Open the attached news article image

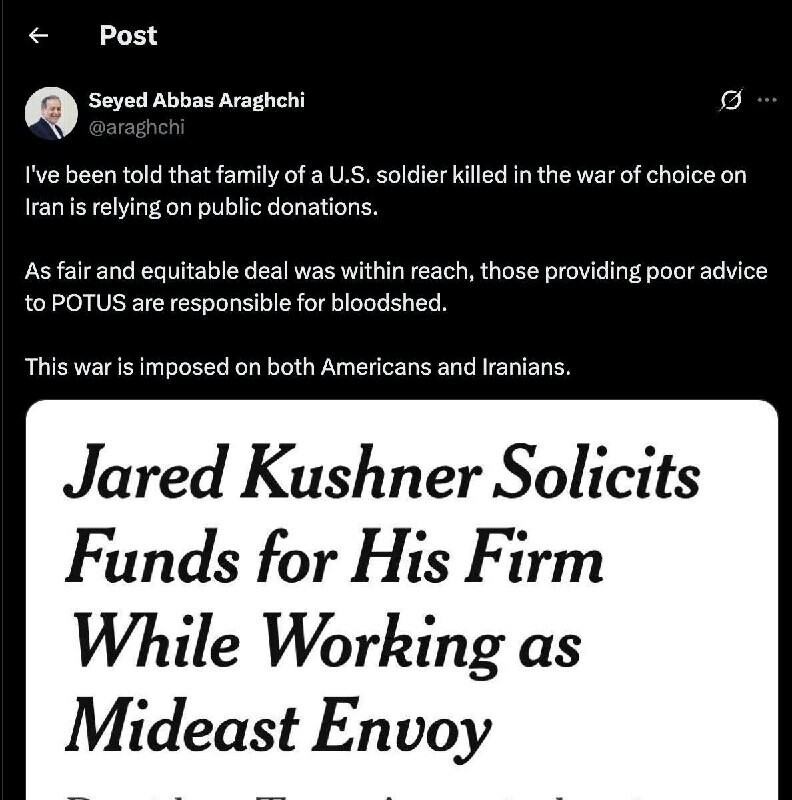point(401,600)
